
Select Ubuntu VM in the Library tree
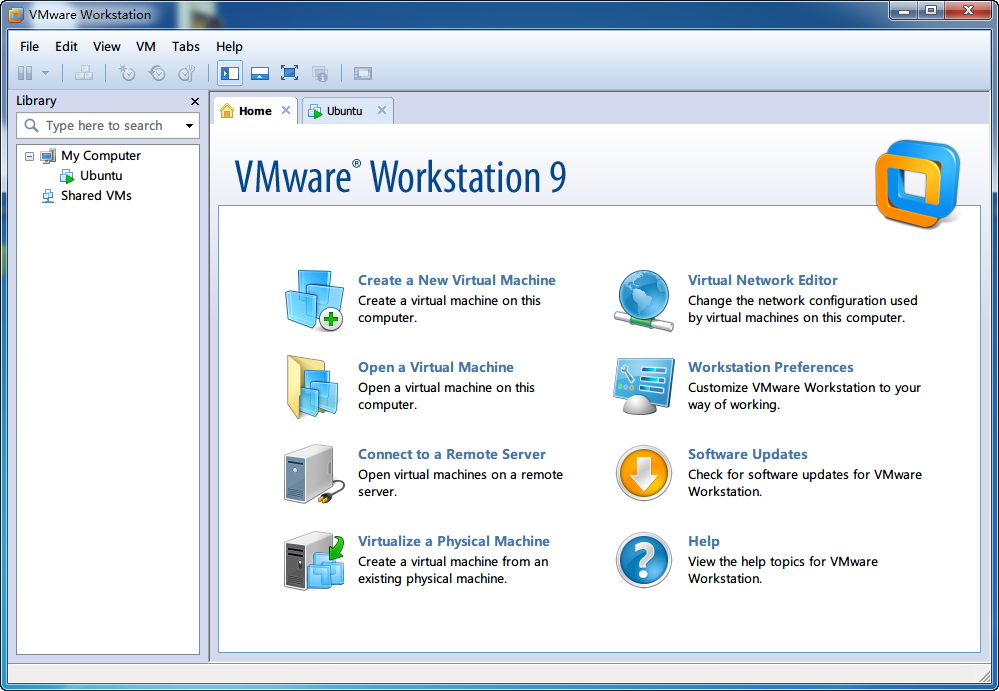click(101, 175)
